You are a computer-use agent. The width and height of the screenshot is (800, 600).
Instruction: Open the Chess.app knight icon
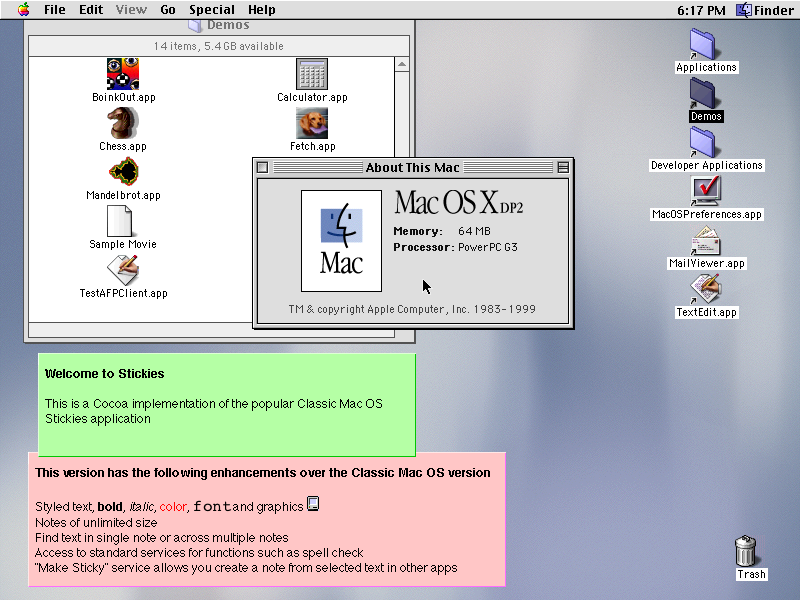pos(123,123)
